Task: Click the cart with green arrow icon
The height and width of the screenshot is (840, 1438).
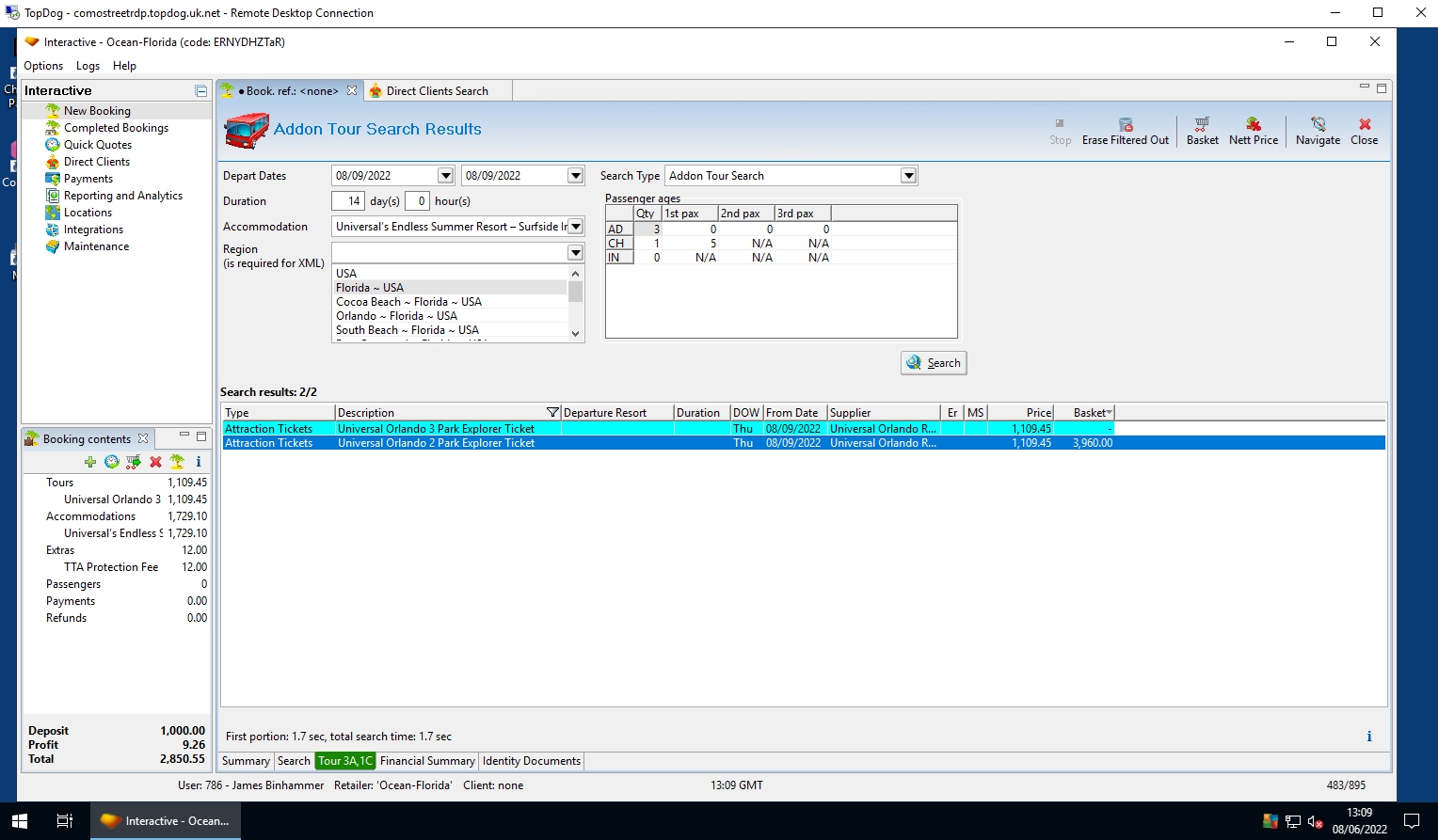Action: tap(134, 462)
